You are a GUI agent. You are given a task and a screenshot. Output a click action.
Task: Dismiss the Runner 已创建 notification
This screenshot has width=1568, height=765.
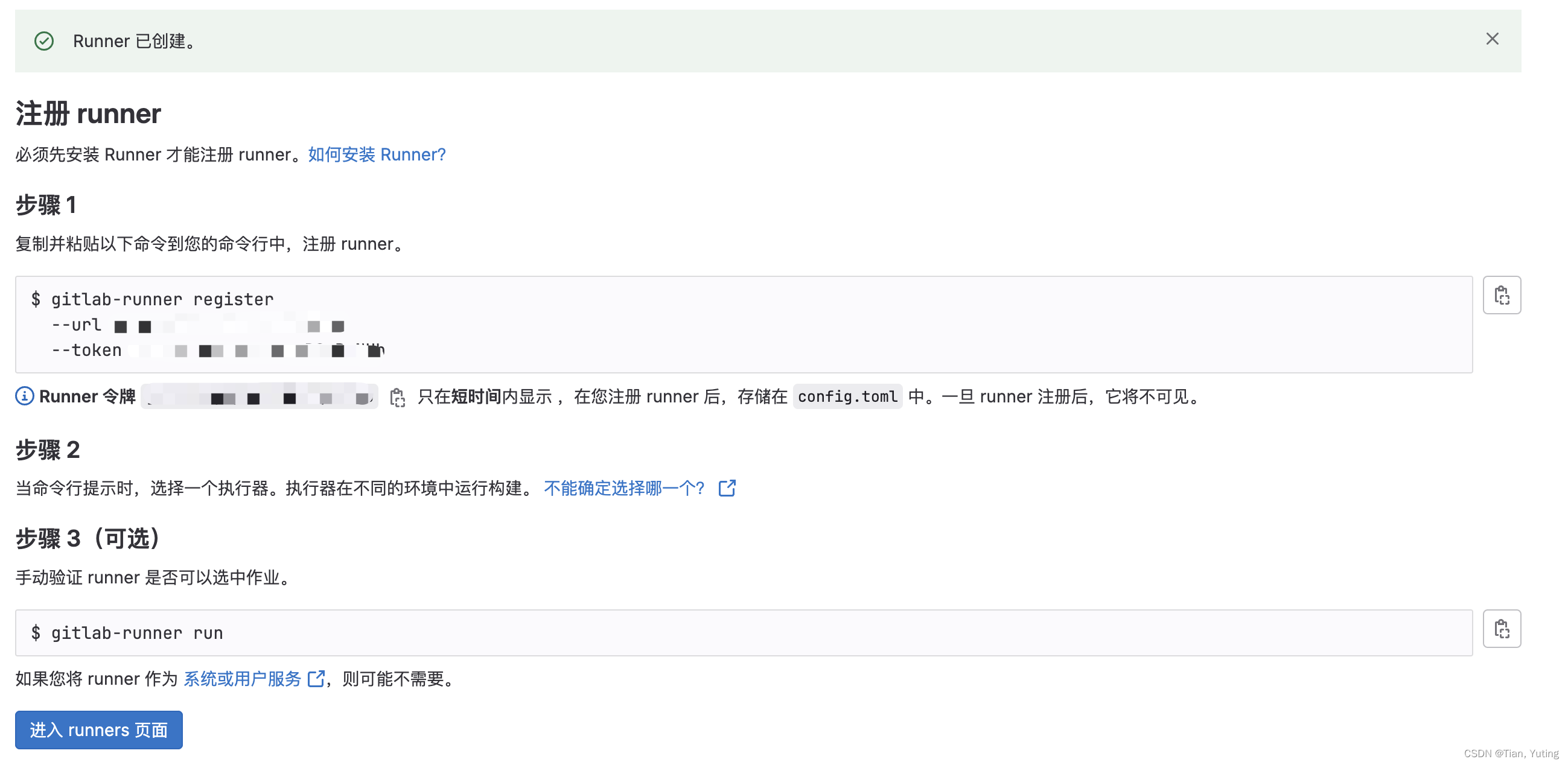(1492, 39)
